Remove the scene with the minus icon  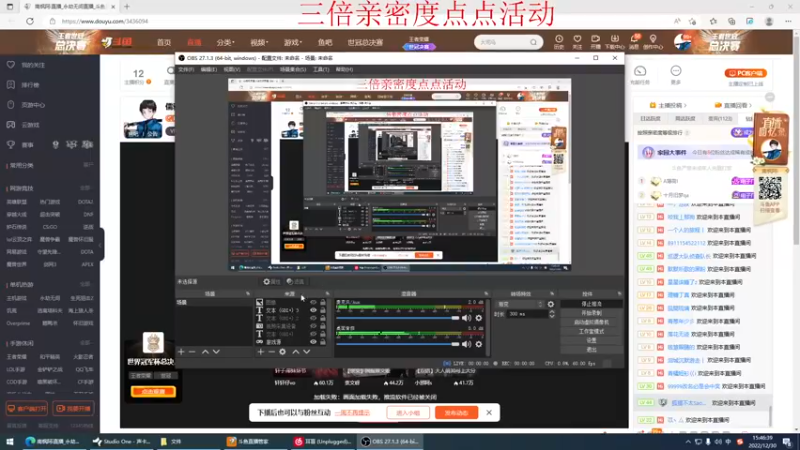click(x=192, y=352)
